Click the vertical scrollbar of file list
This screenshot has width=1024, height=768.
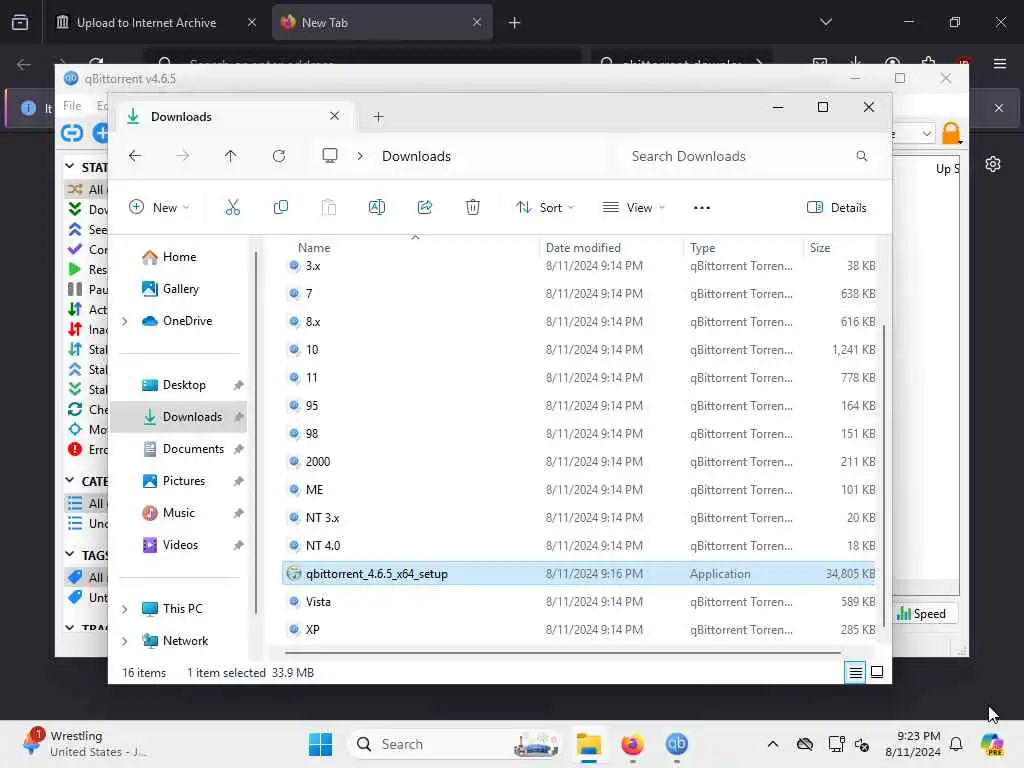click(884, 476)
